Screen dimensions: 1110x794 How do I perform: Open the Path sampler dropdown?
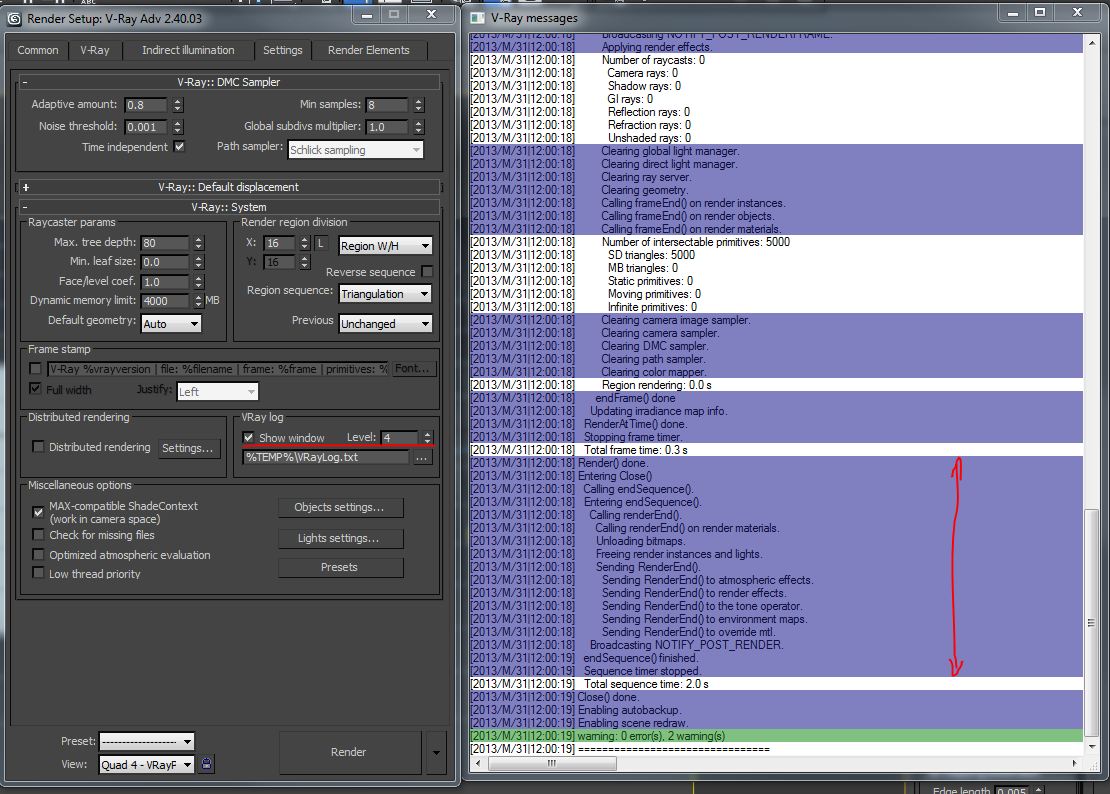coord(355,150)
